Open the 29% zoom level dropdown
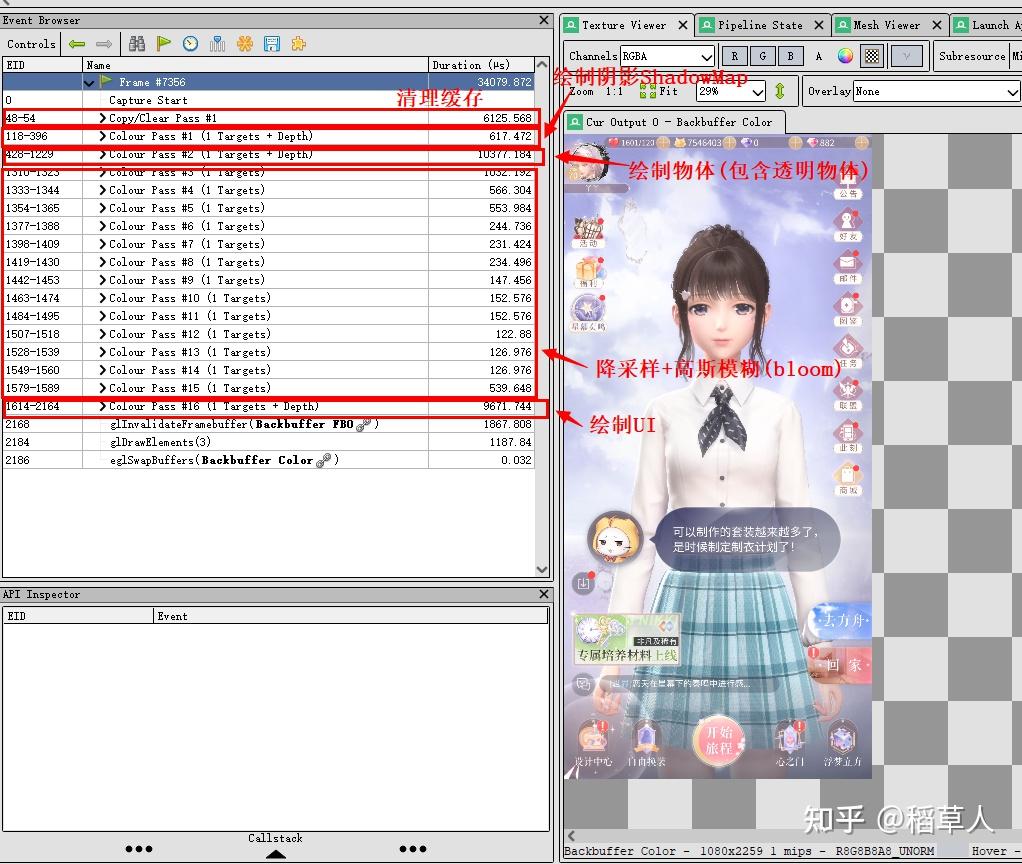The image size is (1022, 864). click(731, 92)
